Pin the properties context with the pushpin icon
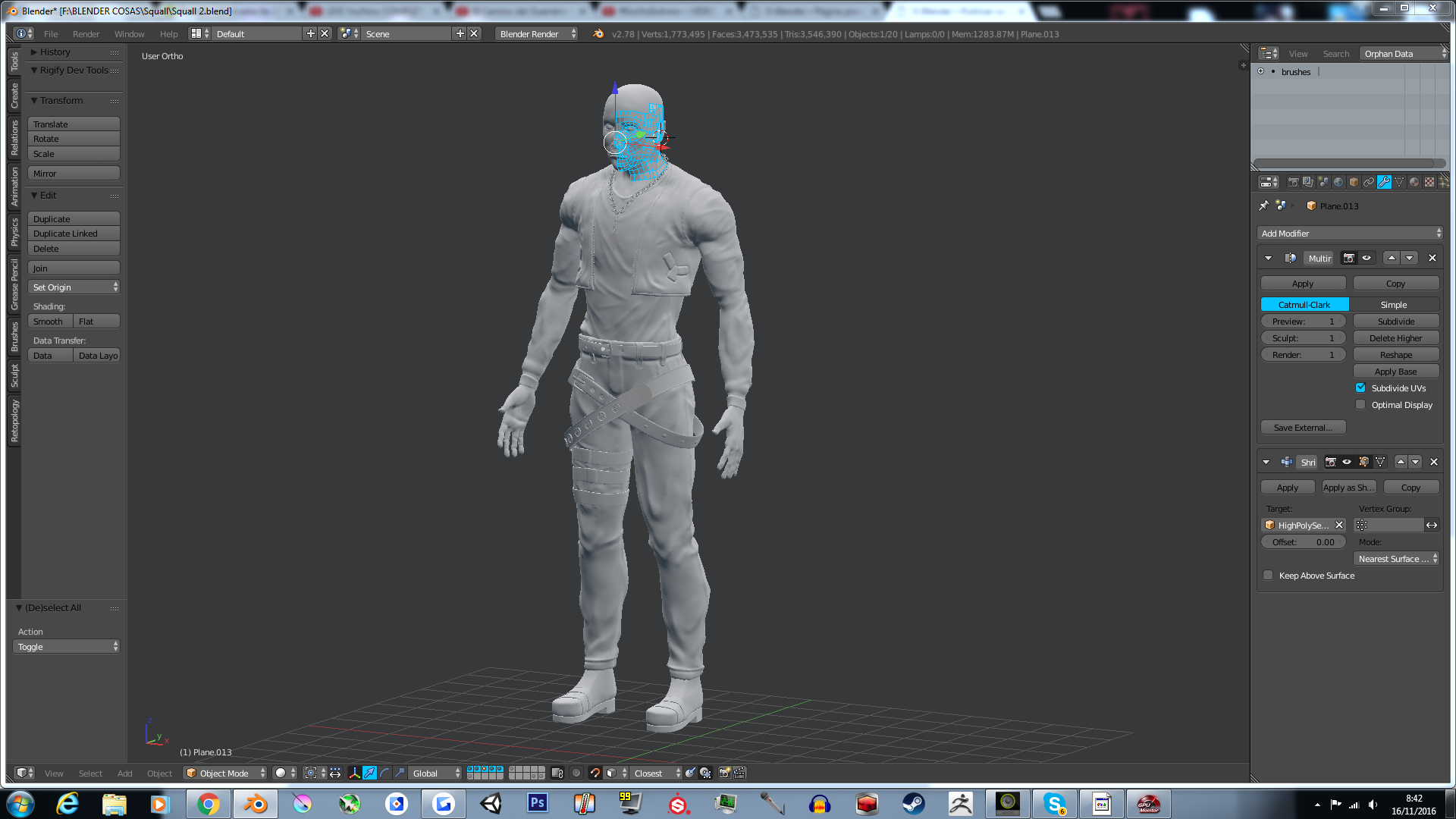Viewport: 1456px width, 819px height. [1263, 206]
